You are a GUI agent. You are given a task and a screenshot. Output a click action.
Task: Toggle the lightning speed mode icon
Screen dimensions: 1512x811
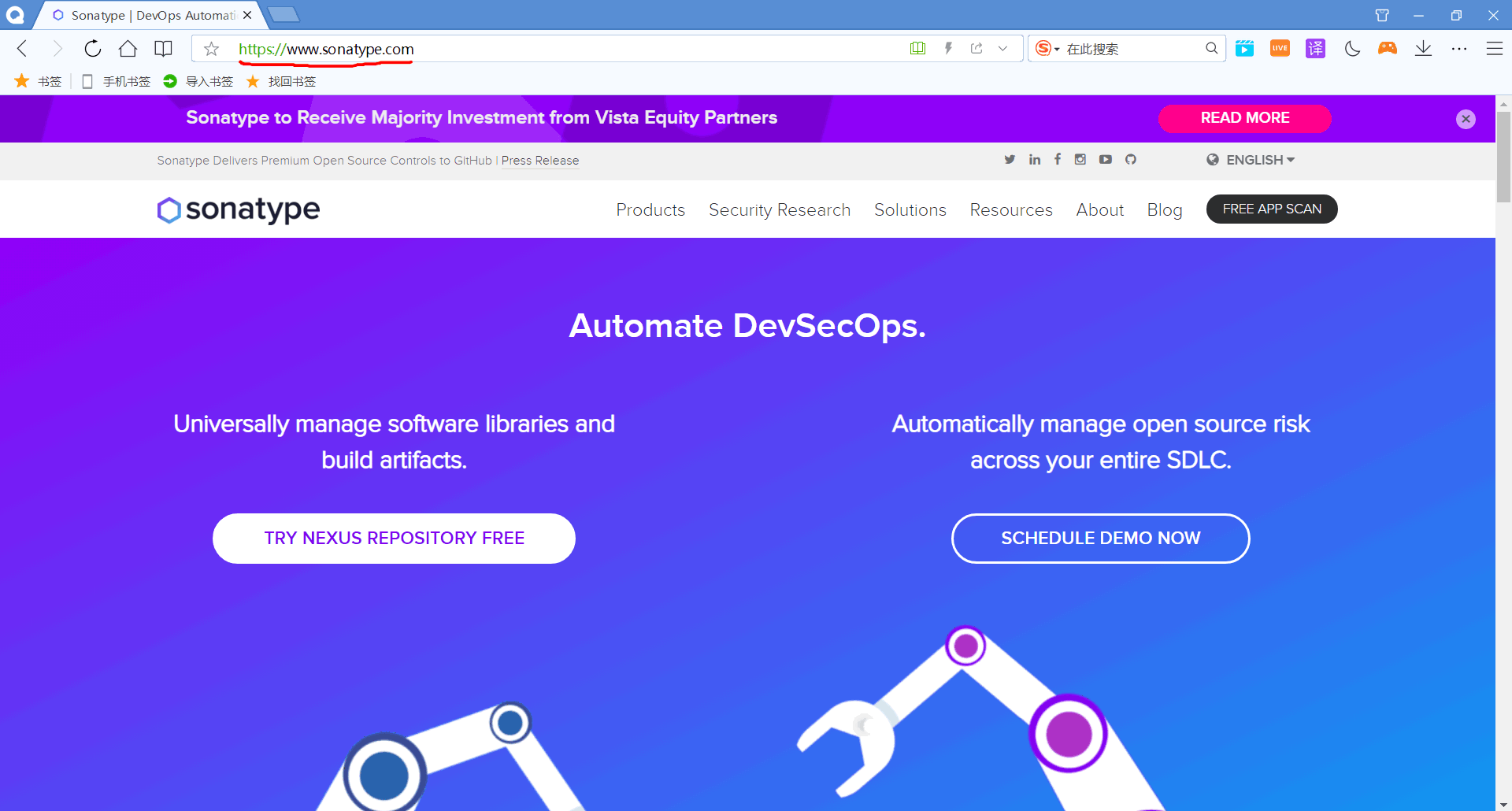click(x=948, y=48)
